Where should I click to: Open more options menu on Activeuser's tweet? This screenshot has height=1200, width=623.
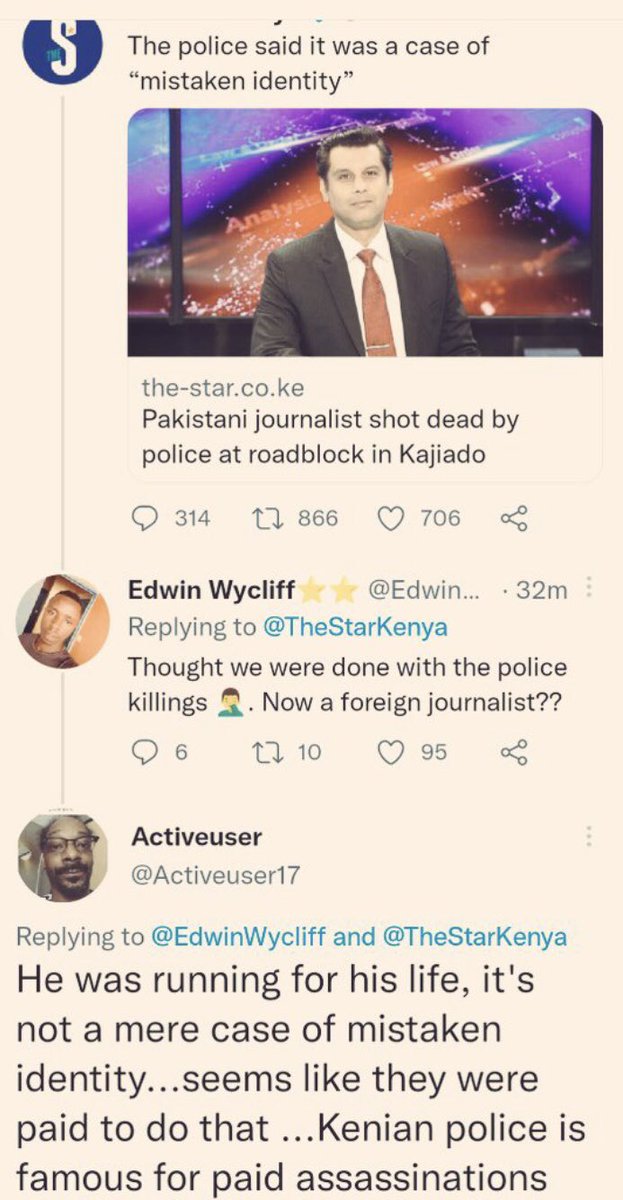tap(590, 837)
